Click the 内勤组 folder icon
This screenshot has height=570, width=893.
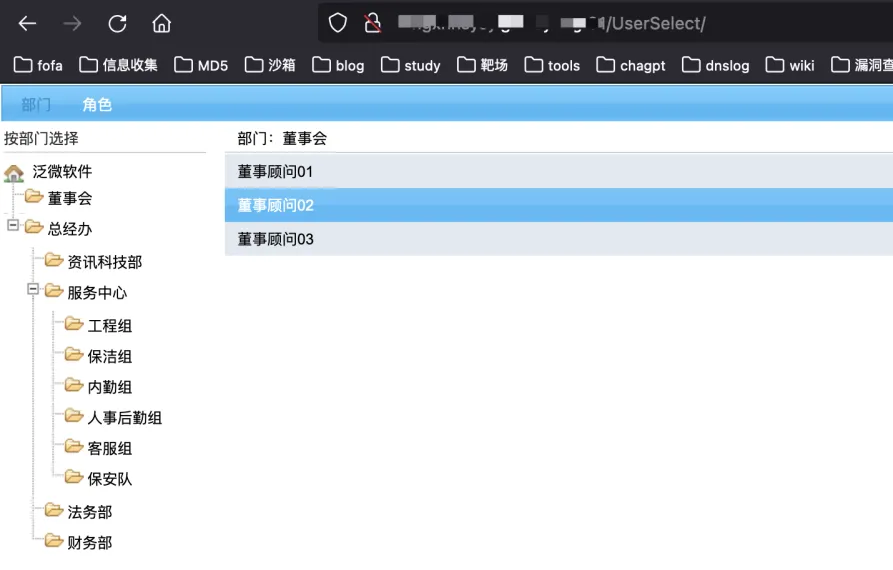click(x=74, y=386)
